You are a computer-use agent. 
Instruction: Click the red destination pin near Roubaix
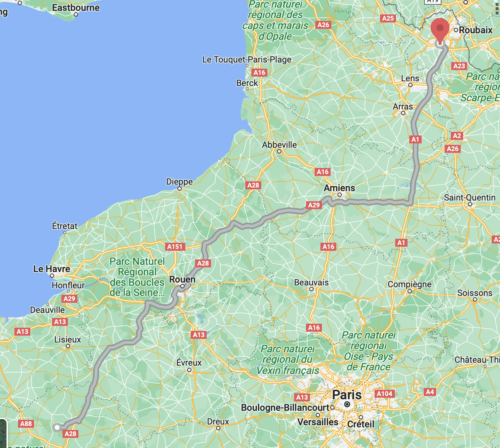click(440, 31)
